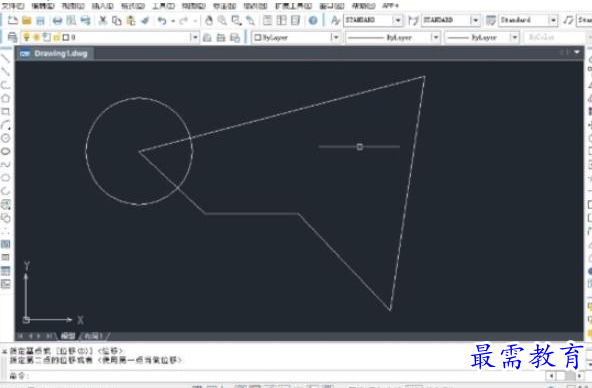Click the Zoom Previous icon
This screenshot has width=592, height=388.
(250, 20)
